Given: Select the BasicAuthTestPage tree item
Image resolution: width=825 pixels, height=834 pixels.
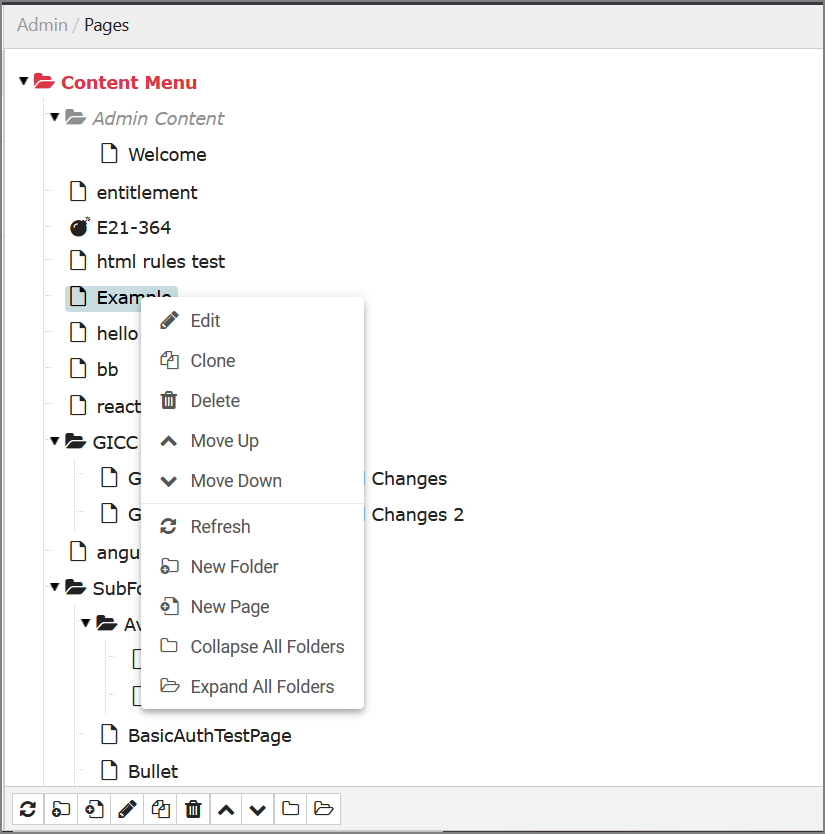Looking at the screenshot, I should tap(210, 736).
